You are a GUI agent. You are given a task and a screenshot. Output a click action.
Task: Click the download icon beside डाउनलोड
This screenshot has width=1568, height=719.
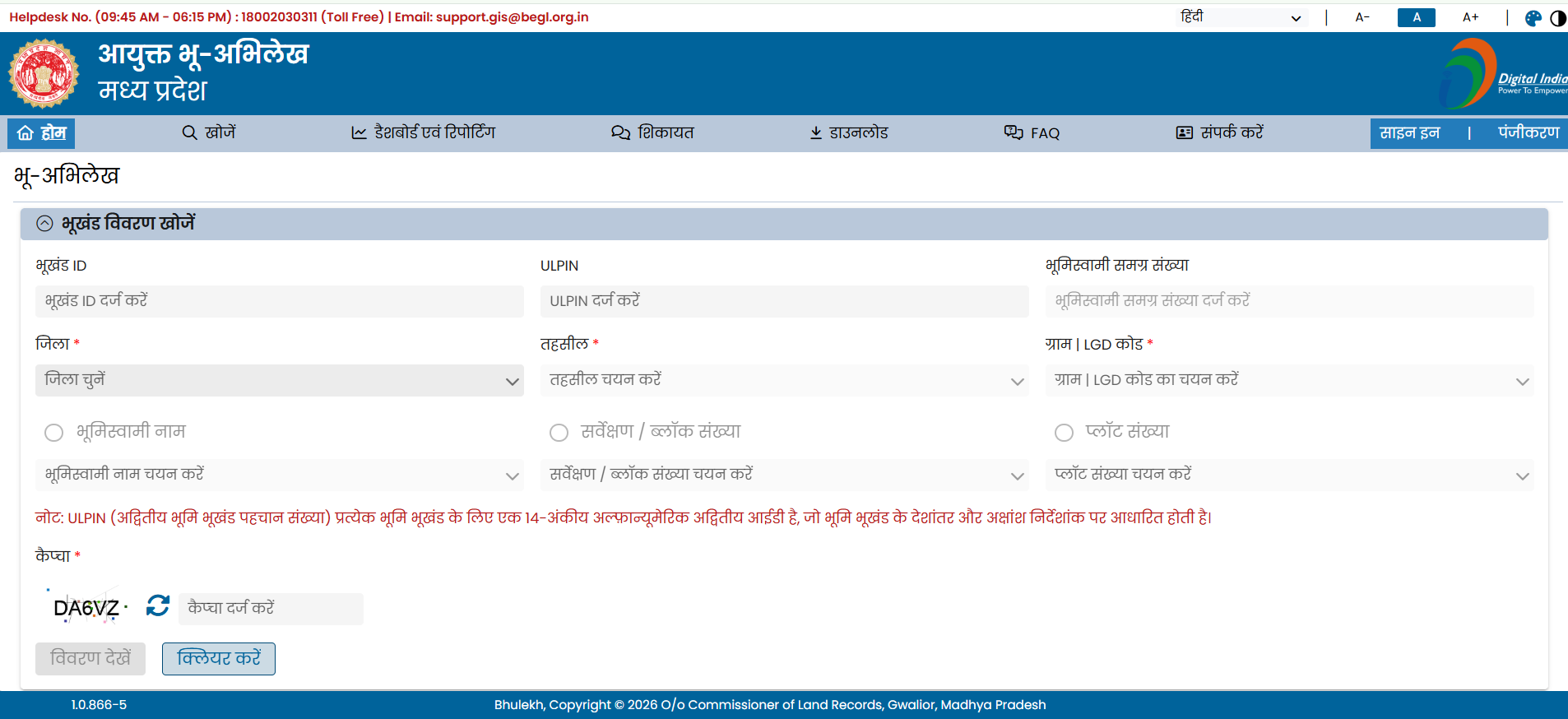(815, 133)
